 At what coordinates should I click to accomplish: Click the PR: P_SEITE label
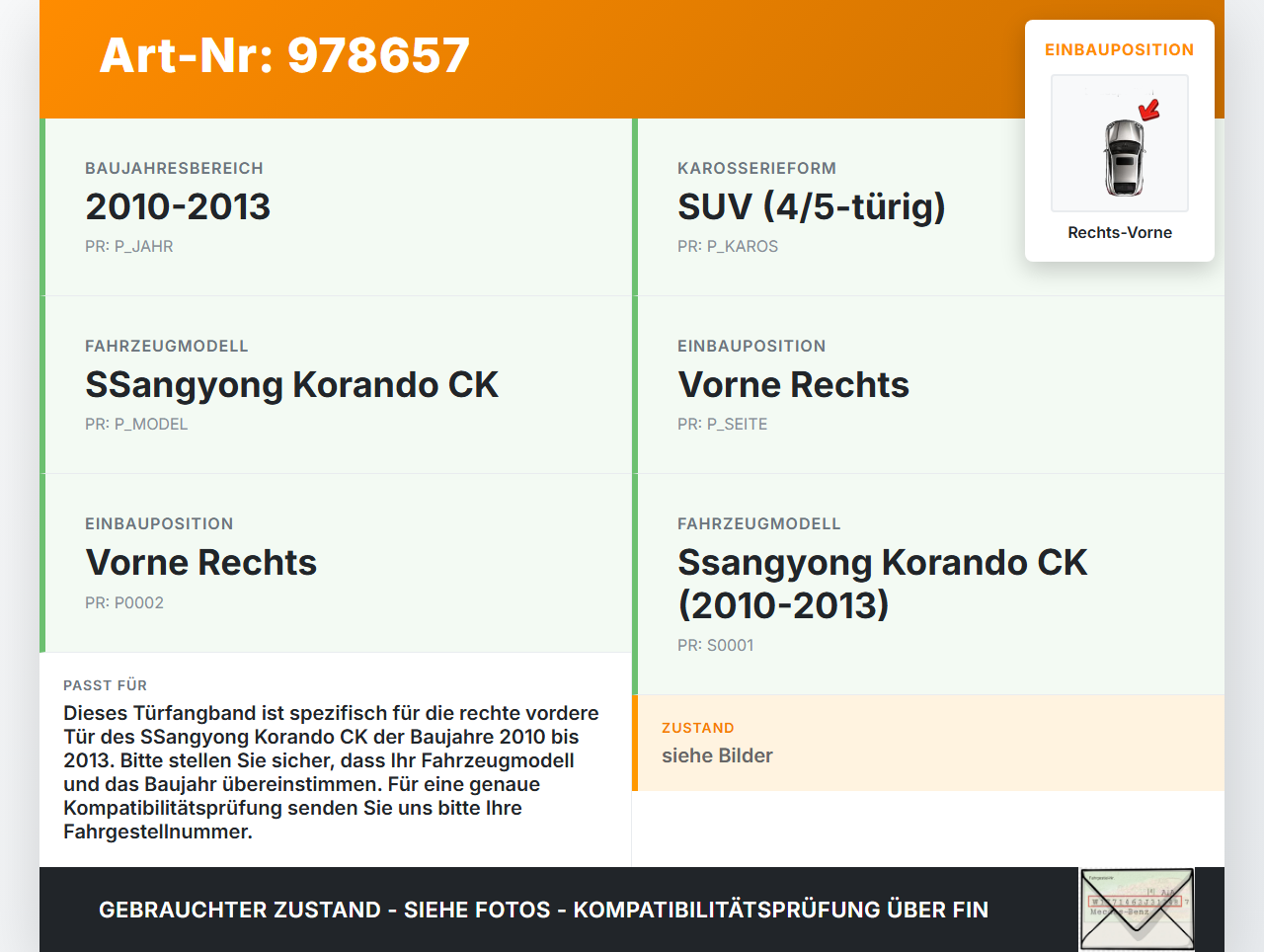coord(722,424)
